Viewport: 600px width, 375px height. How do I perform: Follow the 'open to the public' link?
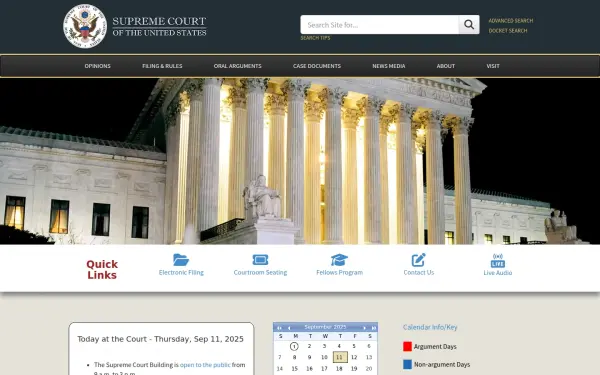(205, 365)
